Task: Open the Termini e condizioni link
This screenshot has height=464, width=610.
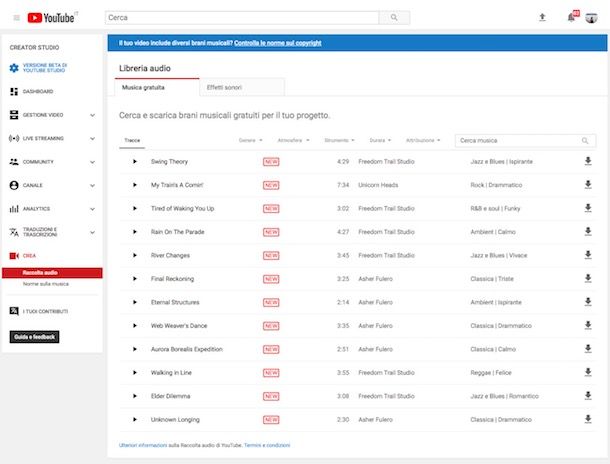Action: point(267,445)
